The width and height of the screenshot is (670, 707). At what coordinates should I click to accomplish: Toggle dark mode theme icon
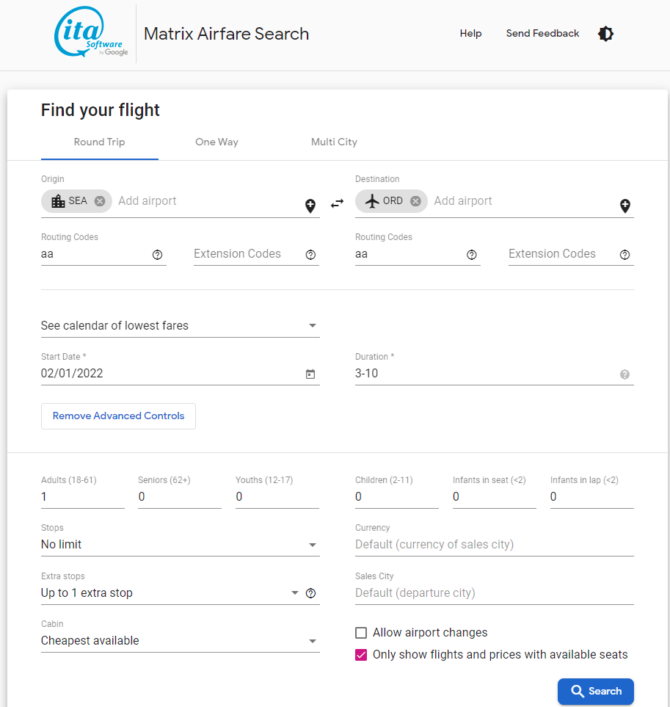(x=605, y=34)
